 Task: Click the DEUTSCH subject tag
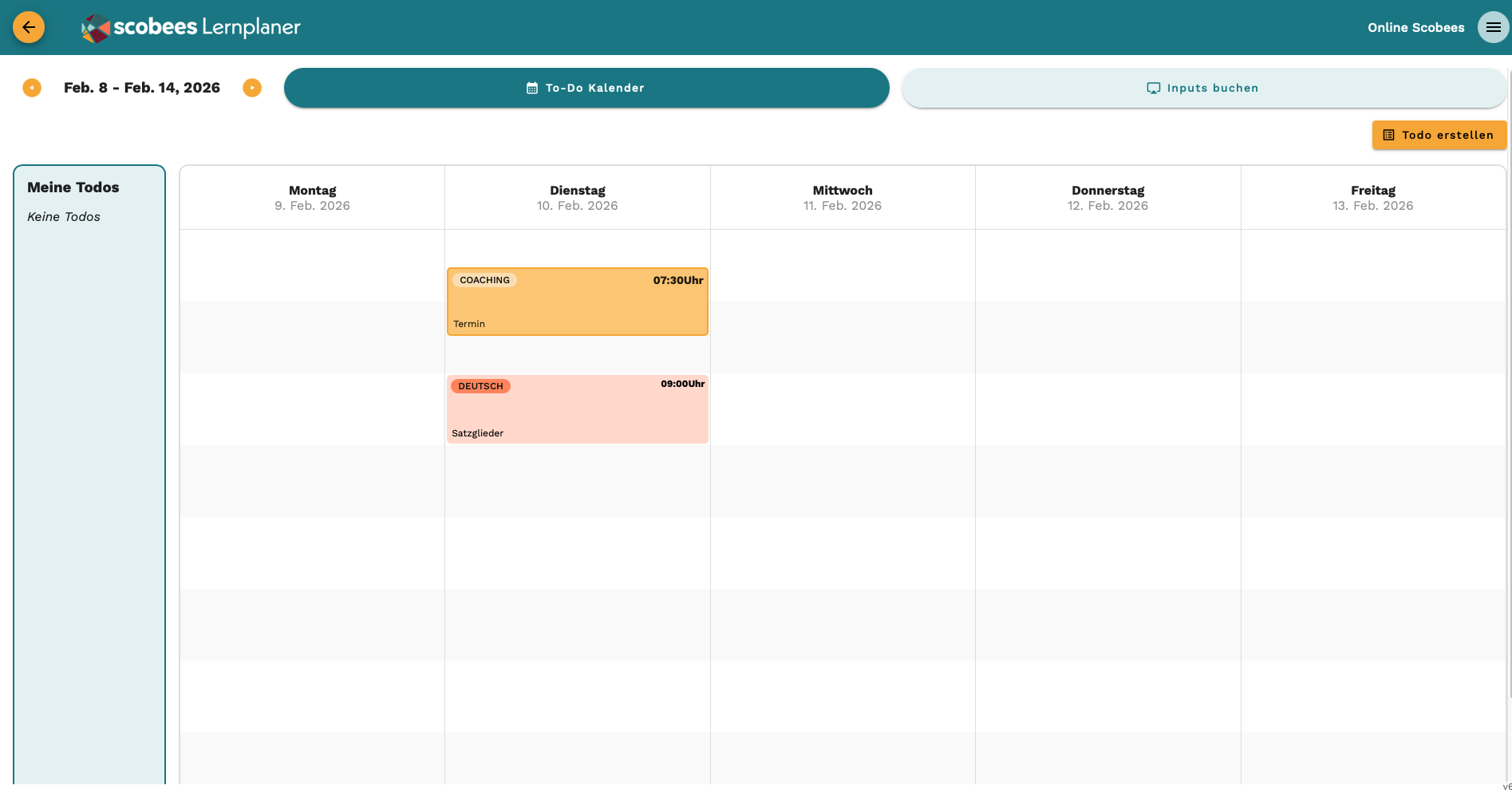pyautogui.click(x=480, y=386)
